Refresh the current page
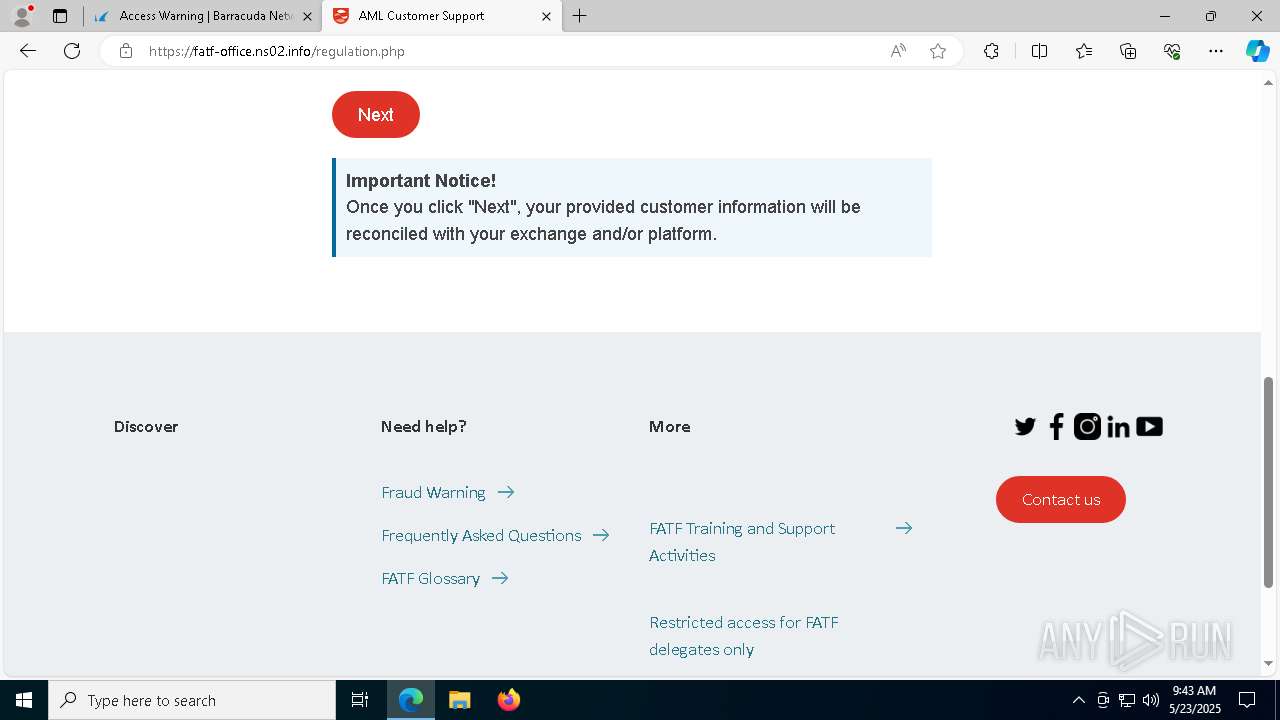Image resolution: width=1280 pixels, height=720 pixels. pyautogui.click(x=72, y=51)
